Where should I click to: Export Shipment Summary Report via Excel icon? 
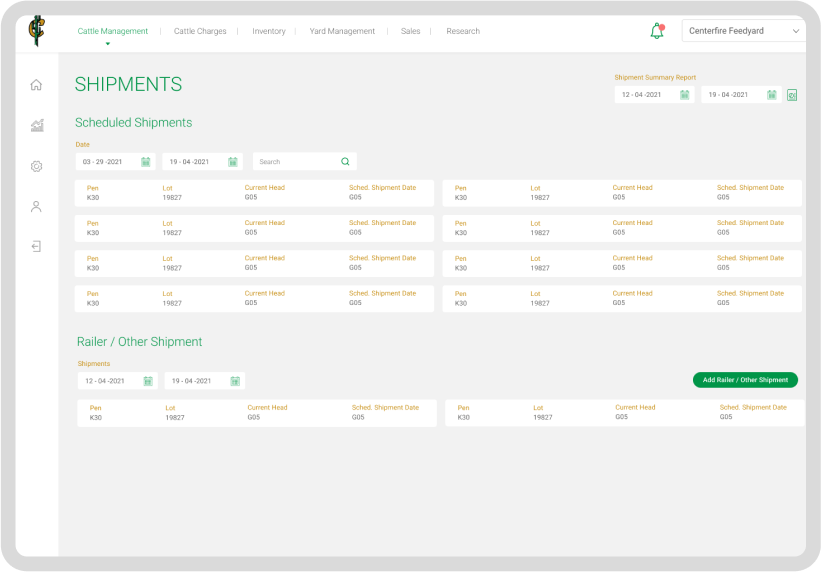coord(792,95)
